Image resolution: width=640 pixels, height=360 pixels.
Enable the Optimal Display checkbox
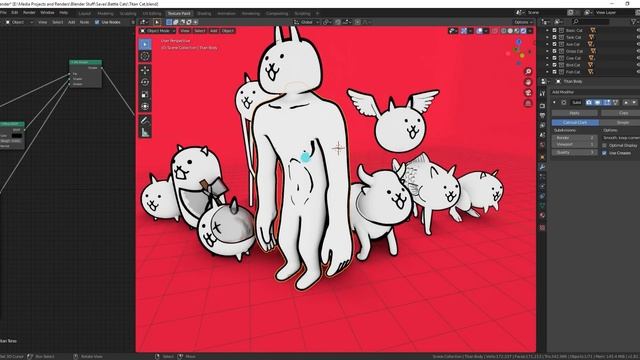tap(604, 145)
